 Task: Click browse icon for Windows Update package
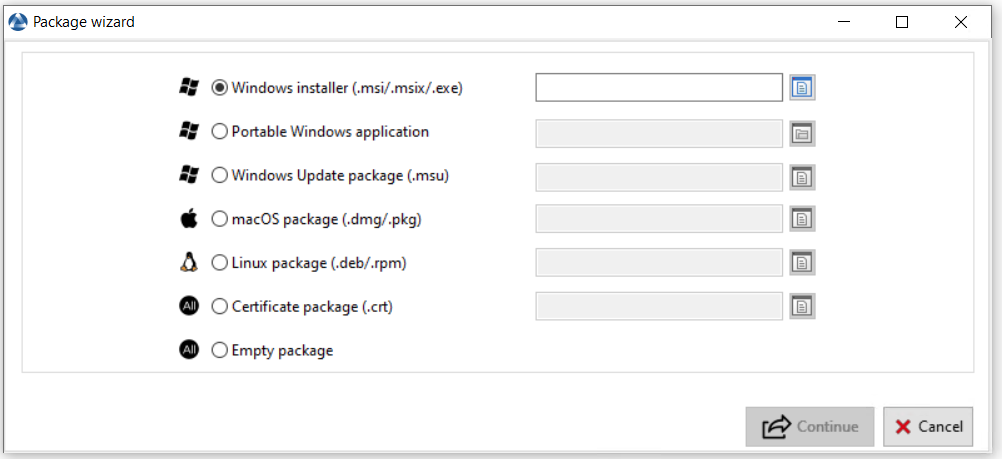coord(802,177)
